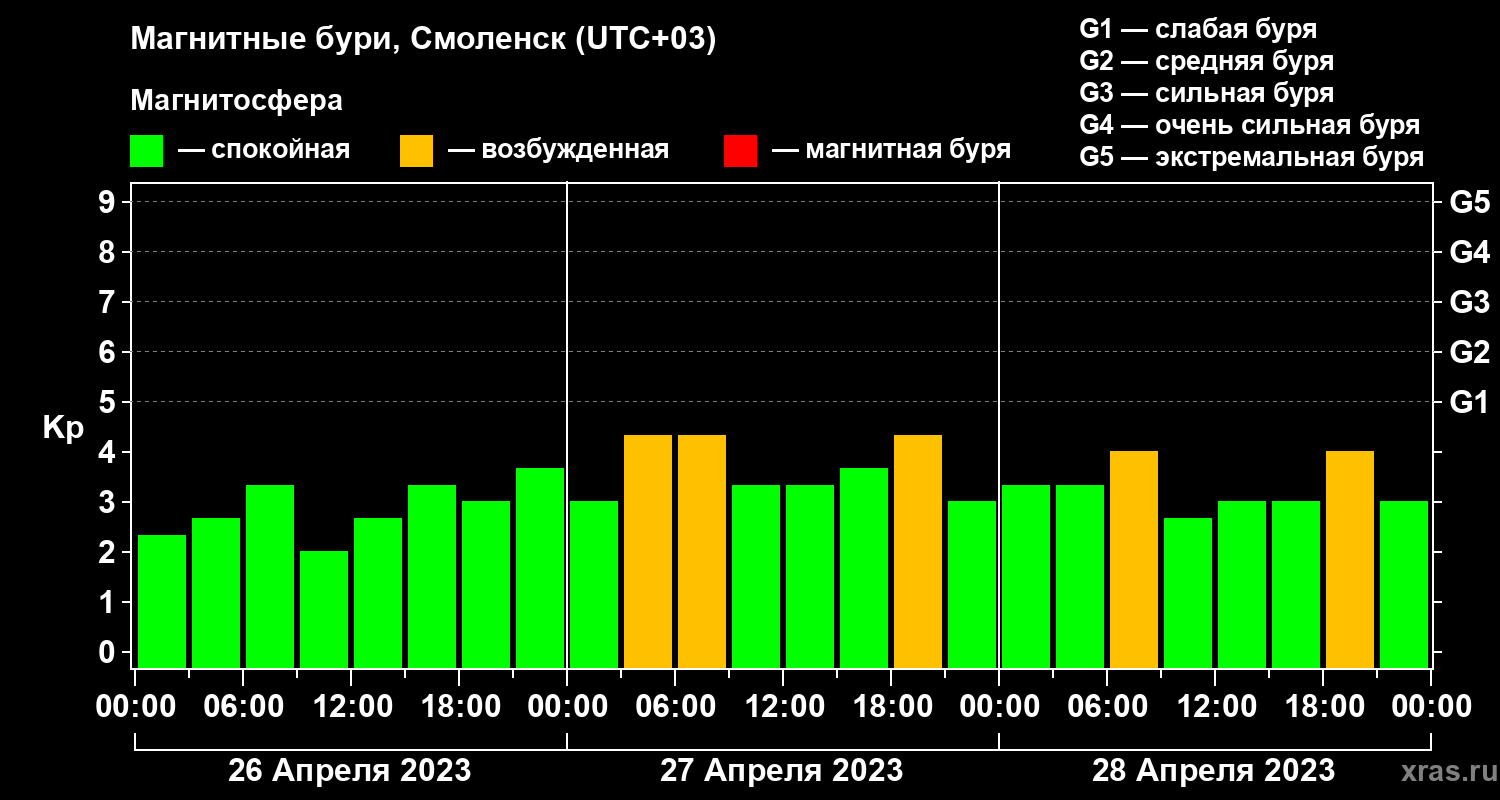Screen dimensions: 1500x800
Task: Click the '— магнитная буря' legend label
Action: coord(891,150)
